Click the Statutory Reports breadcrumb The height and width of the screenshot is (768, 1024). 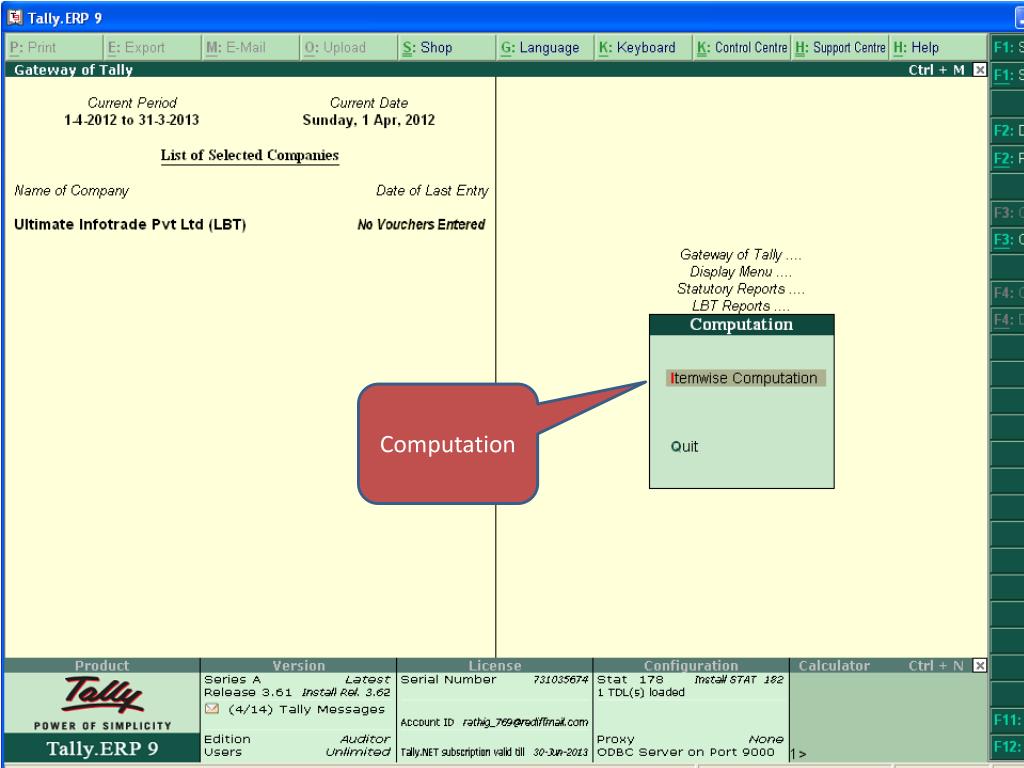[741, 289]
